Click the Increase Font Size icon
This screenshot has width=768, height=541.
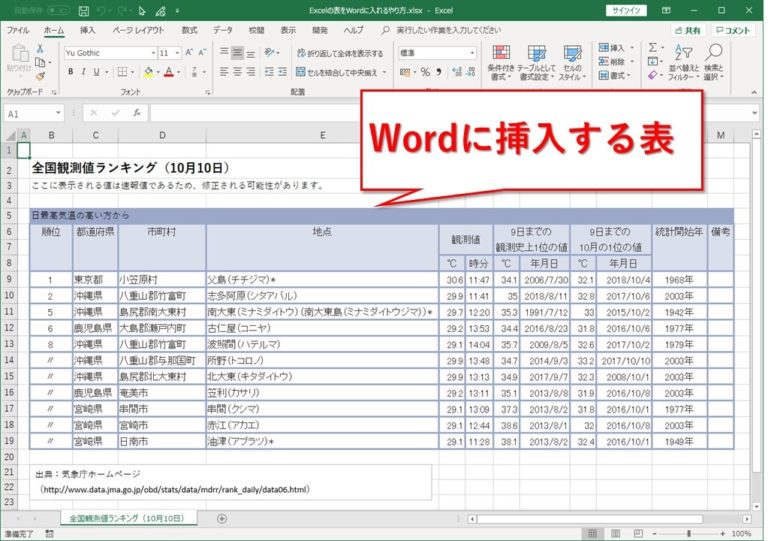189,52
